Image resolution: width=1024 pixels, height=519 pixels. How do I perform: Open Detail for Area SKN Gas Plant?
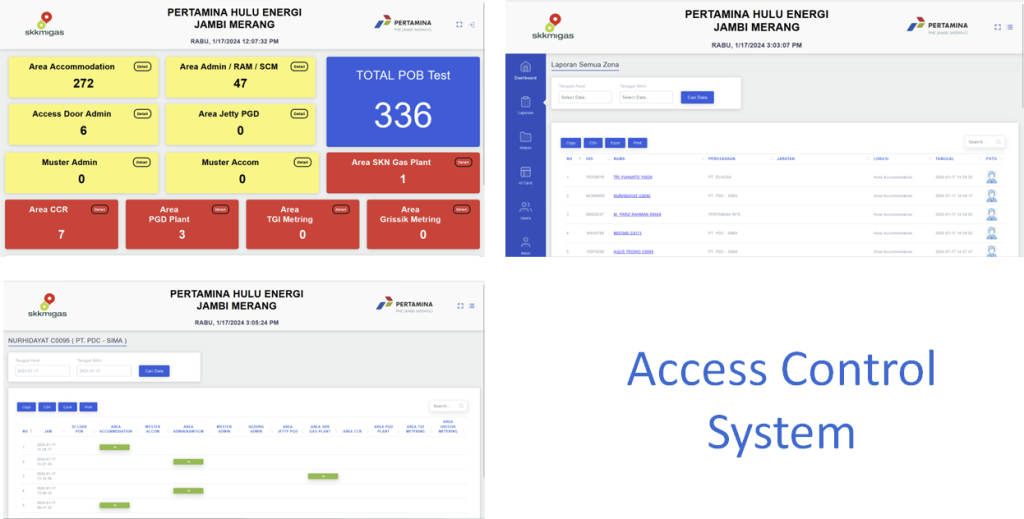pos(463,162)
